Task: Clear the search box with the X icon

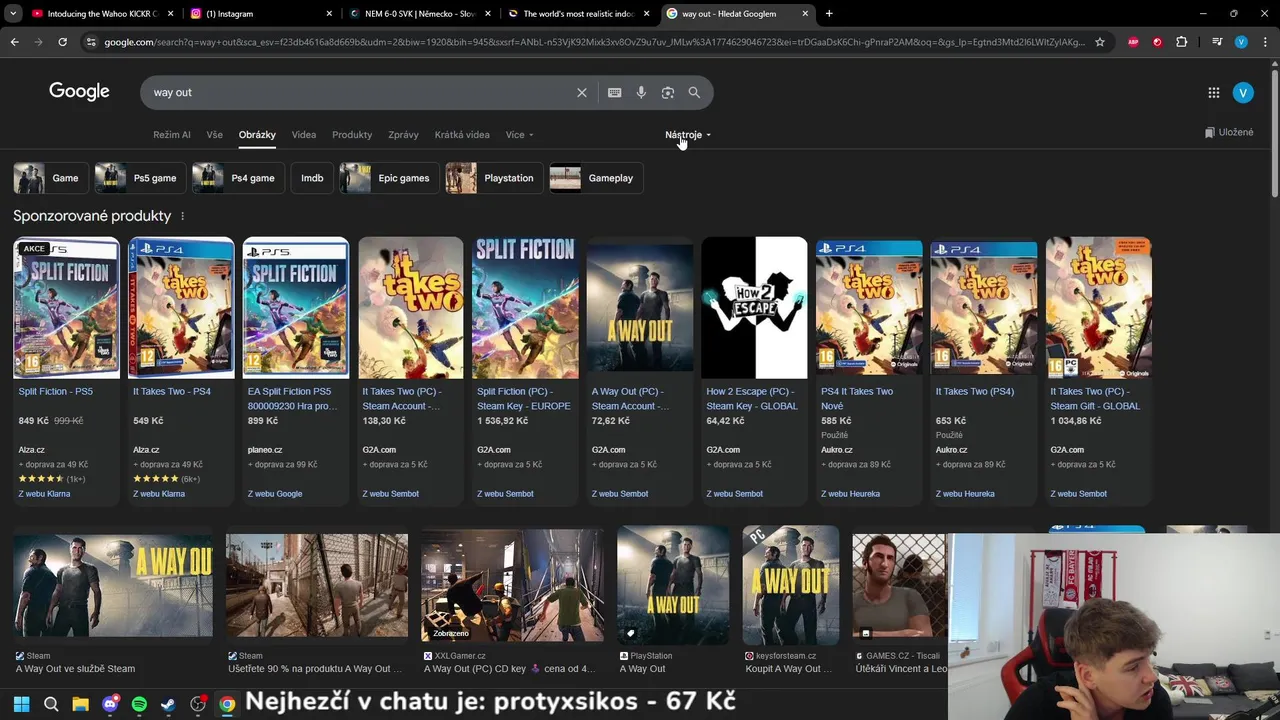Action: point(582,92)
